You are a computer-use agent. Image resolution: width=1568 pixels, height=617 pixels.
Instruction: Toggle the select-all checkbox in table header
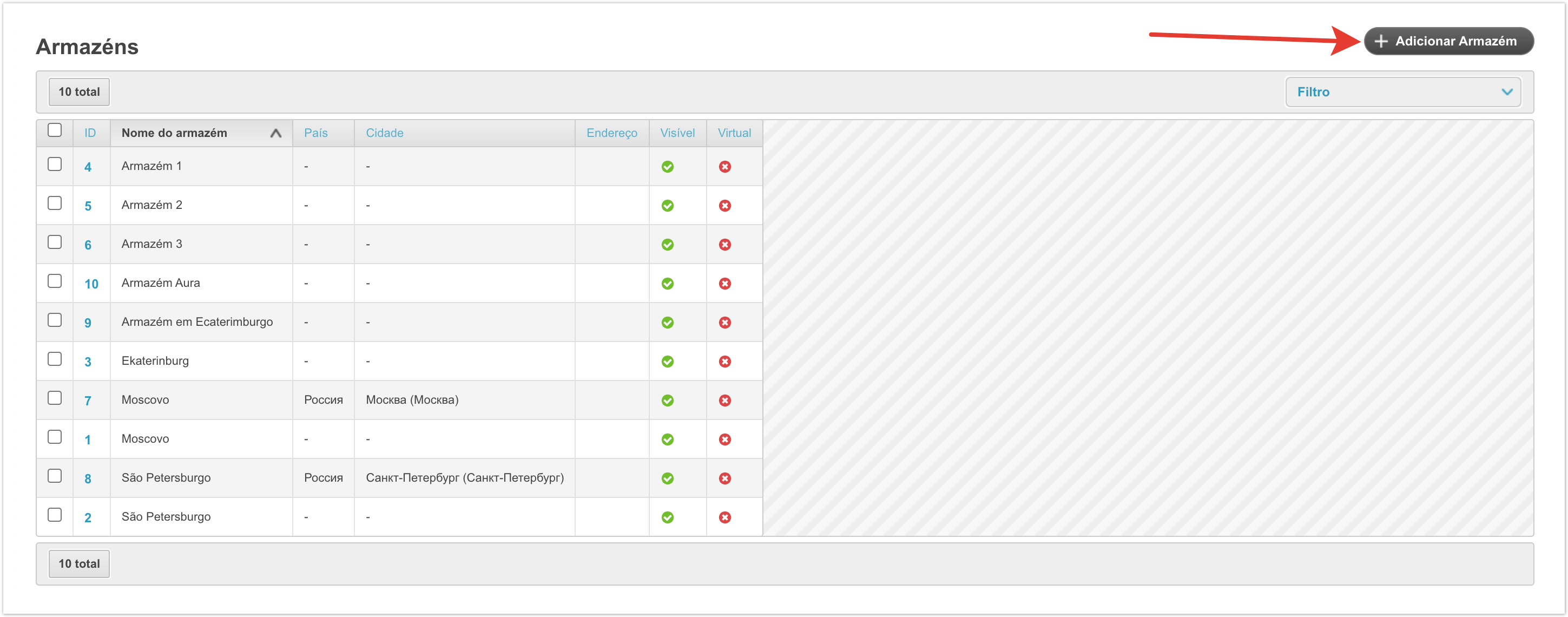click(x=55, y=130)
